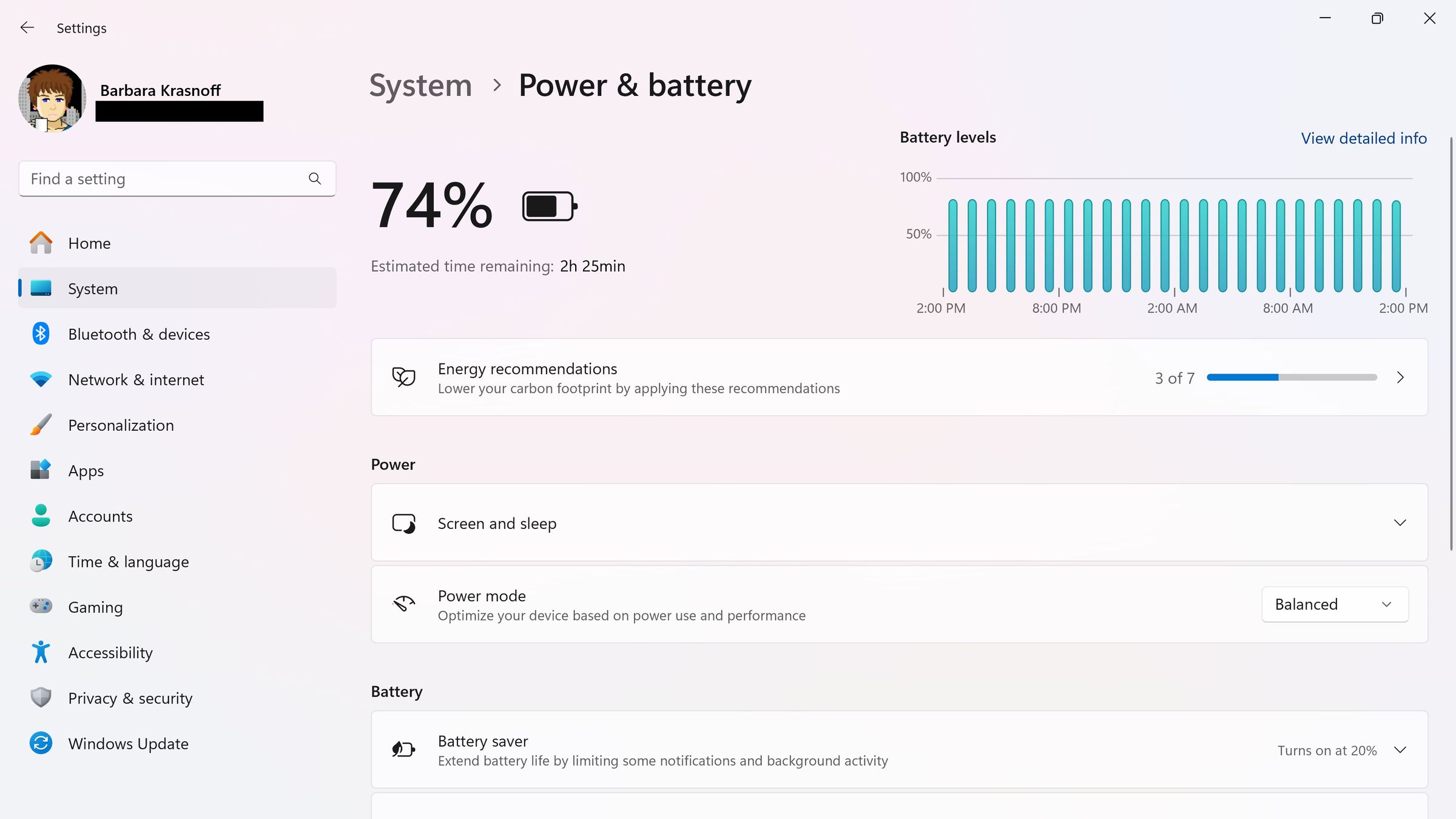The height and width of the screenshot is (819, 1456).
Task: Select System in the sidebar
Action: pos(92,288)
